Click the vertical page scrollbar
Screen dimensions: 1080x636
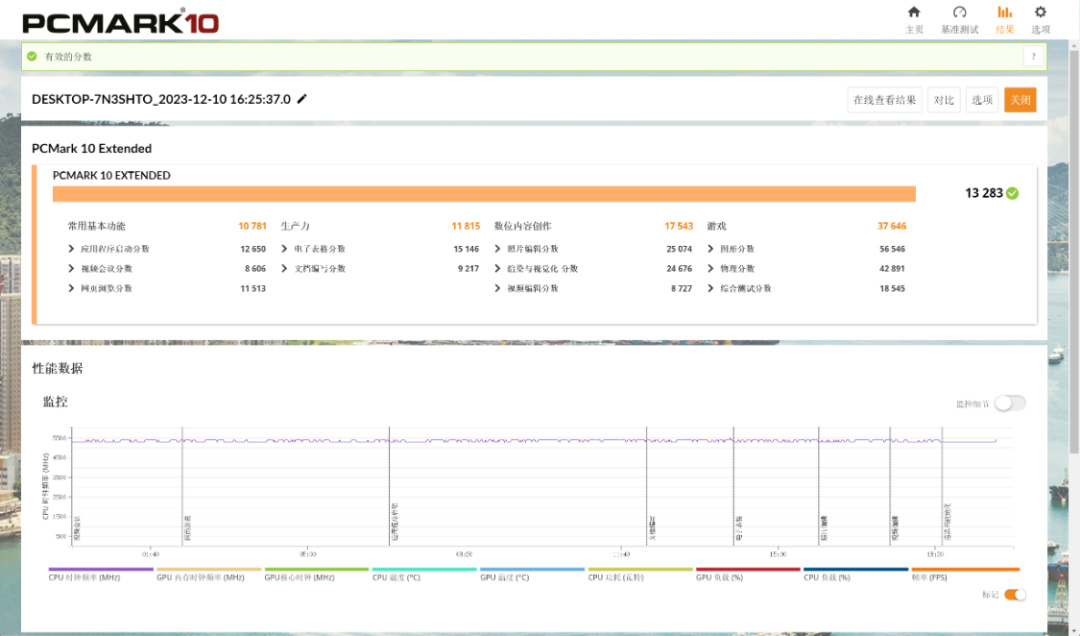click(x=1074, y=252)
